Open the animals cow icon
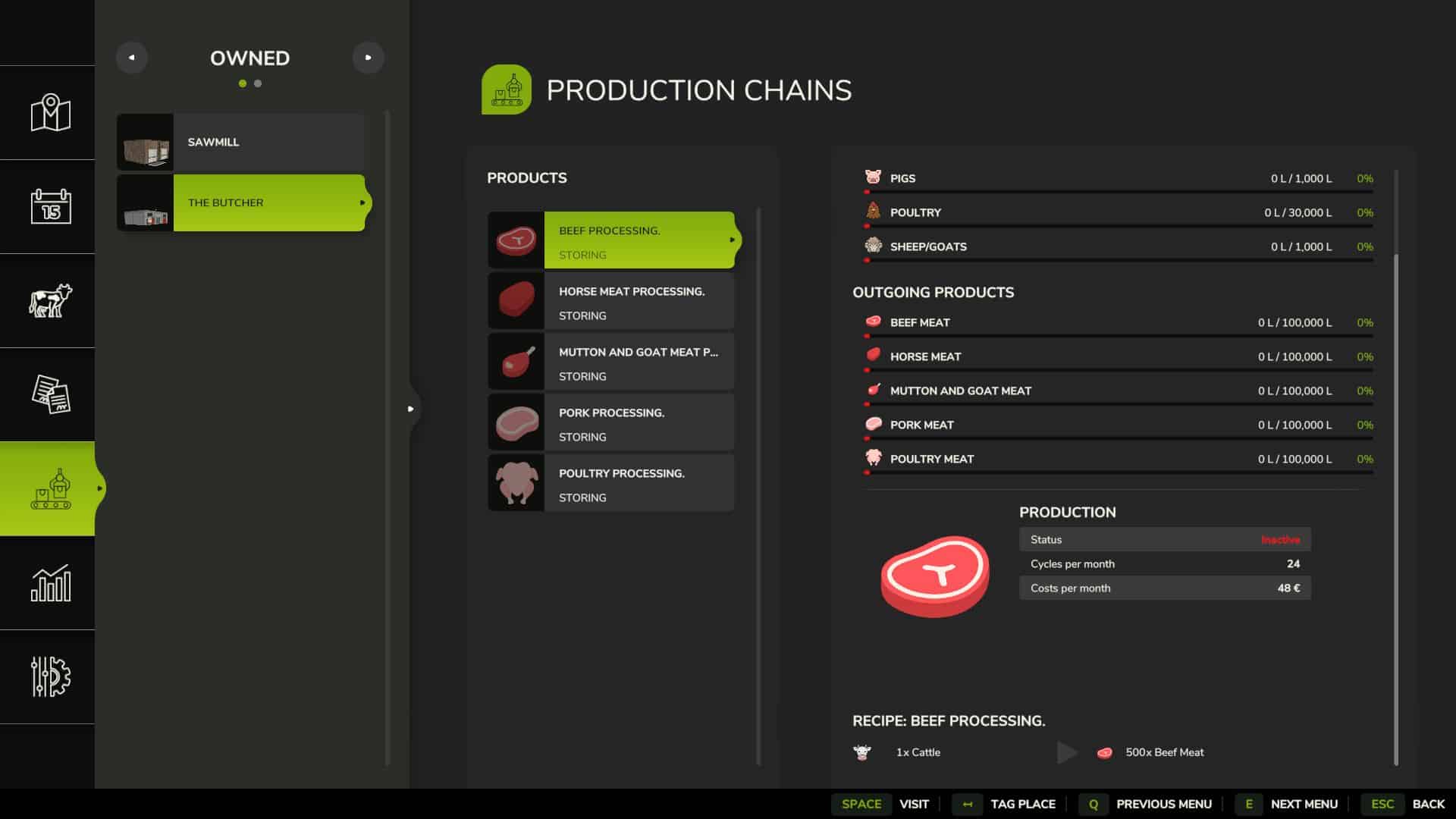Screen dimensions: 1456x819 click(x=50, y=300)
